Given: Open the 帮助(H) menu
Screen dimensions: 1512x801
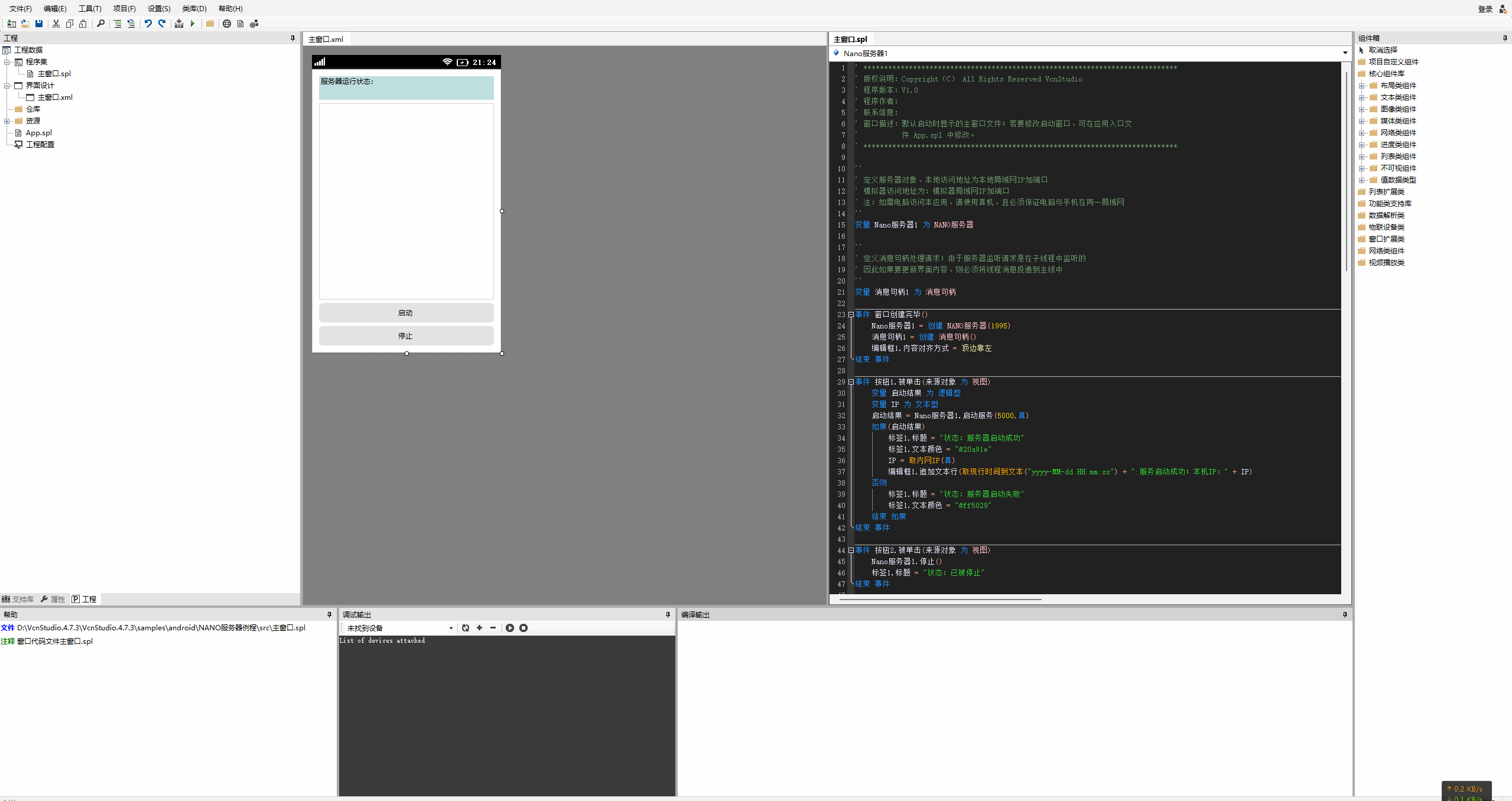Looking at the screenshot, I should point(230,9).
